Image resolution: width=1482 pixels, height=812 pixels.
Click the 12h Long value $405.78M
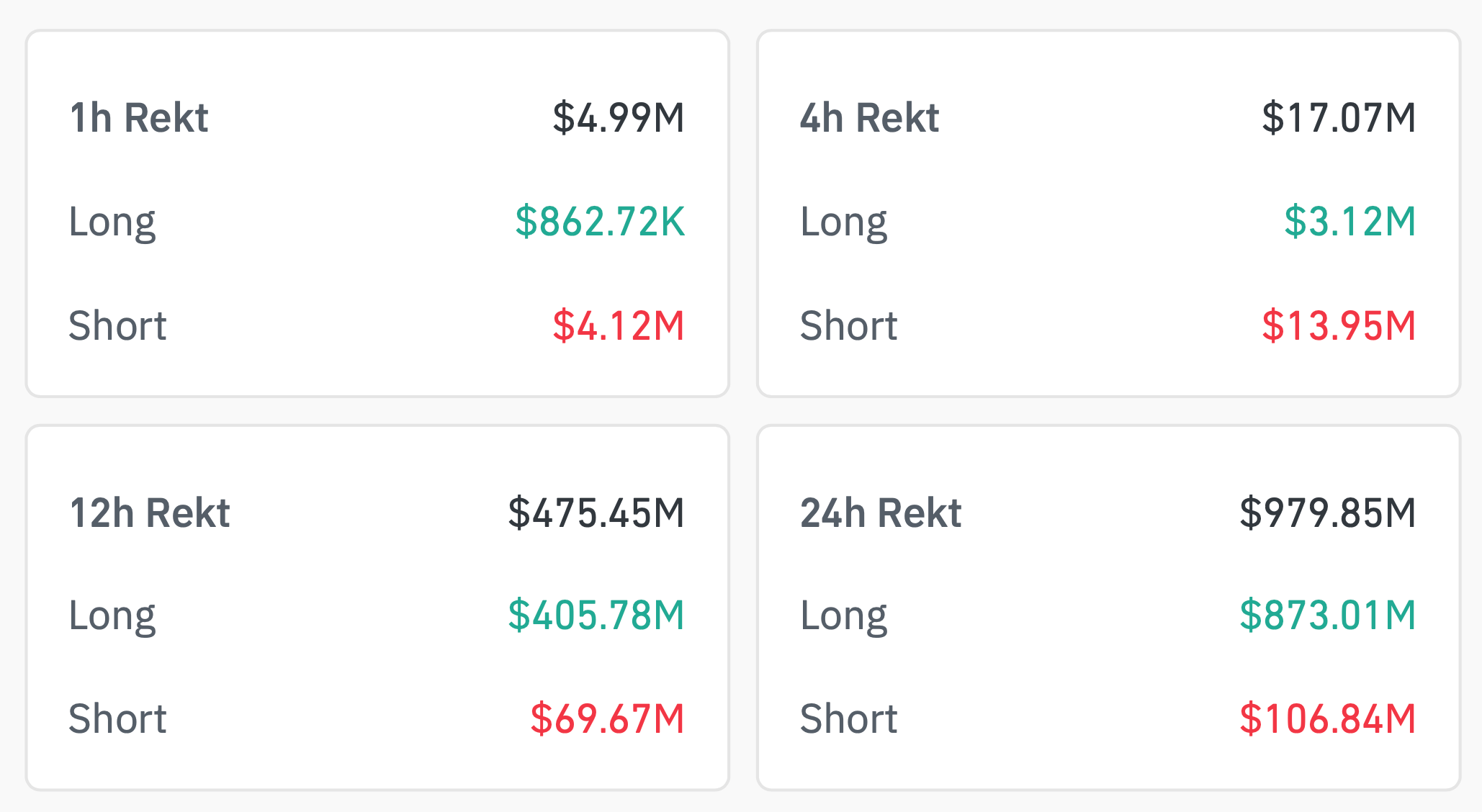[x=596, y=615]
